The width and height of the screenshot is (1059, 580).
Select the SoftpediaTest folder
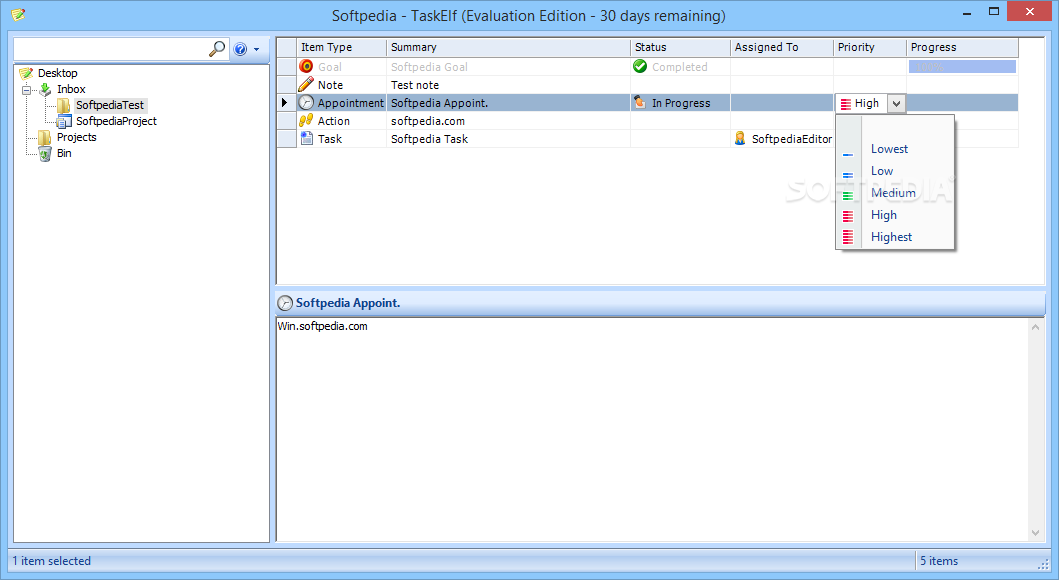coord(110,105)
